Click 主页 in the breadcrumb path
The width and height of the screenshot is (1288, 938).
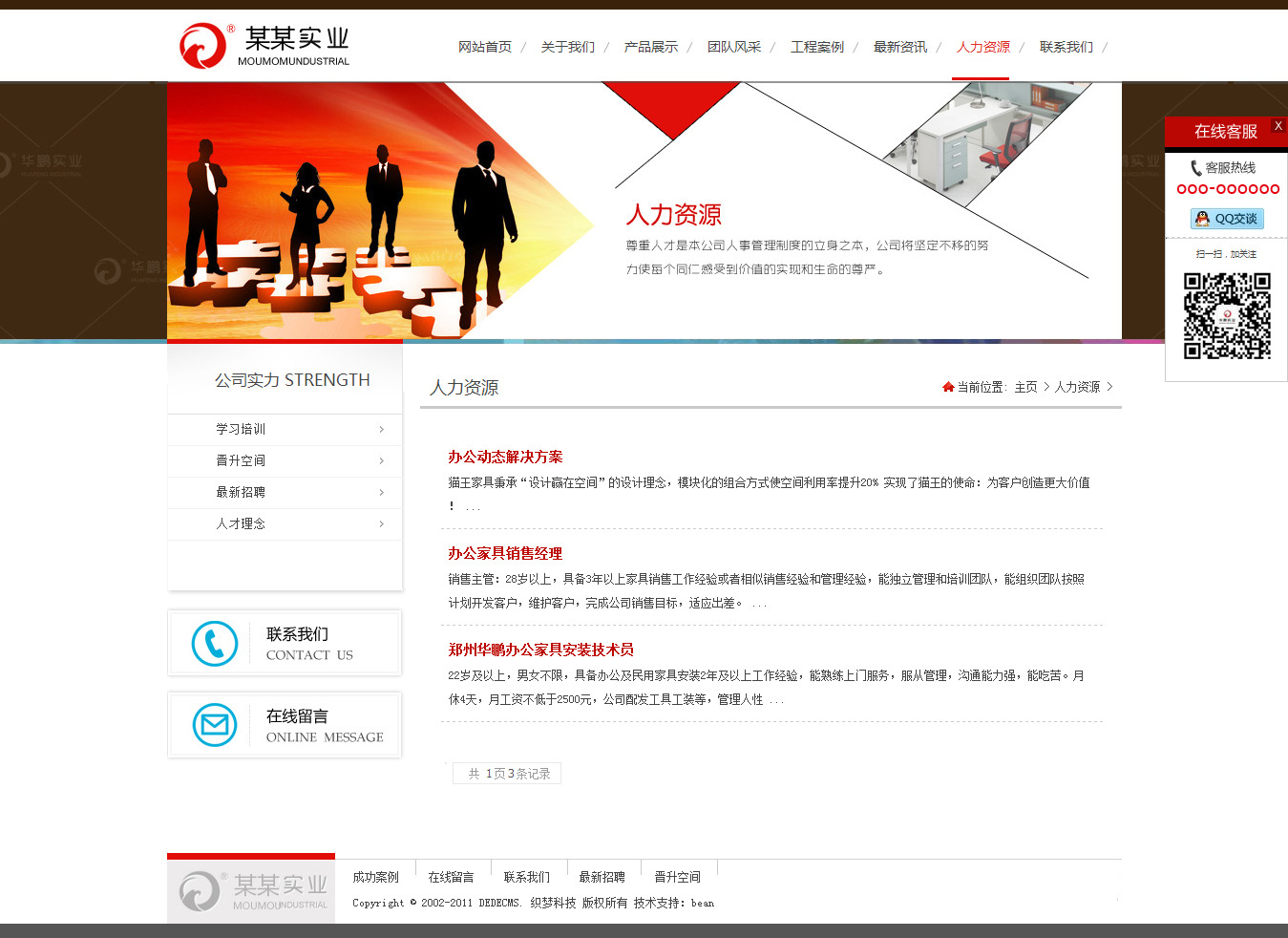pyautogui.click(x=1025, y=387)
